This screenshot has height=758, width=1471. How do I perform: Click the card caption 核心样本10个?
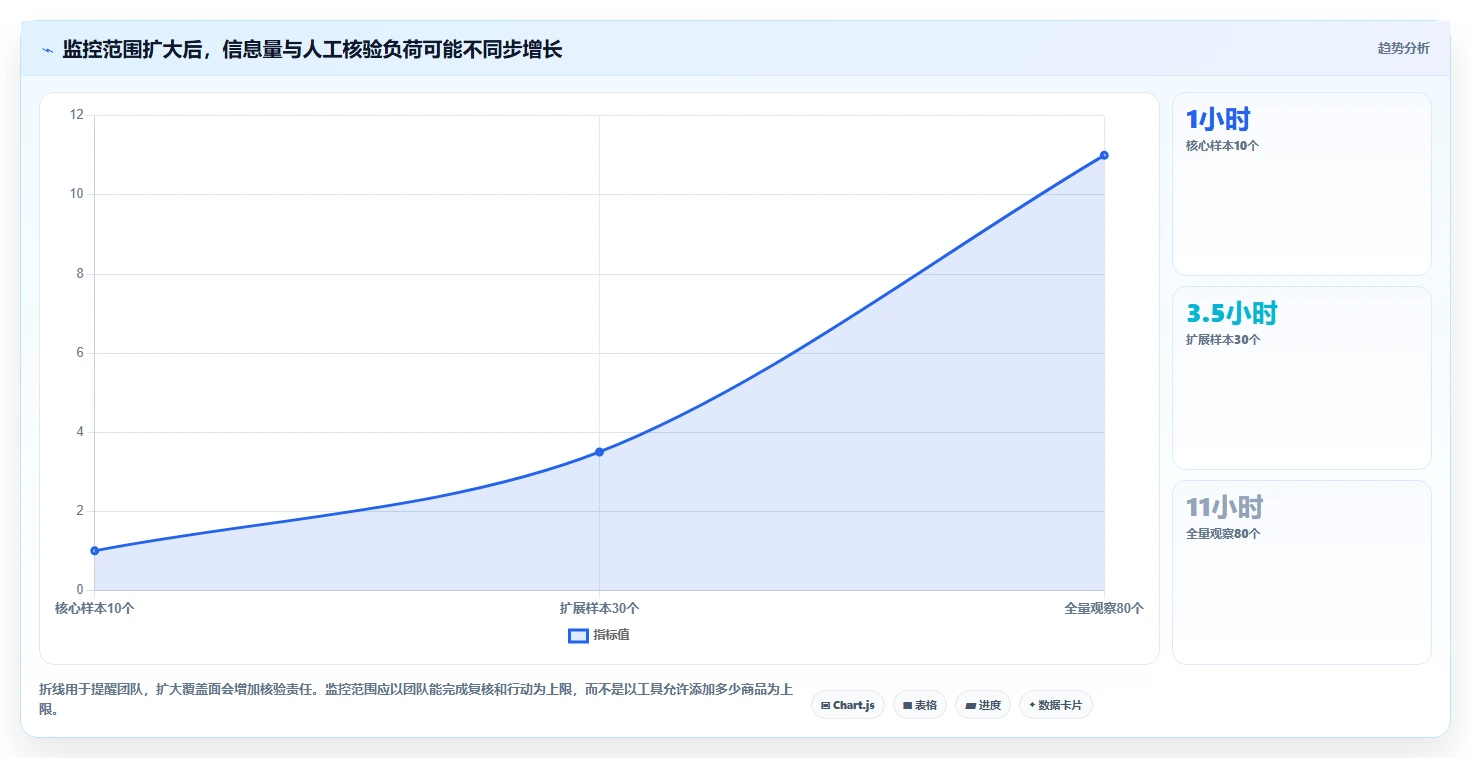coord(1222,145)
